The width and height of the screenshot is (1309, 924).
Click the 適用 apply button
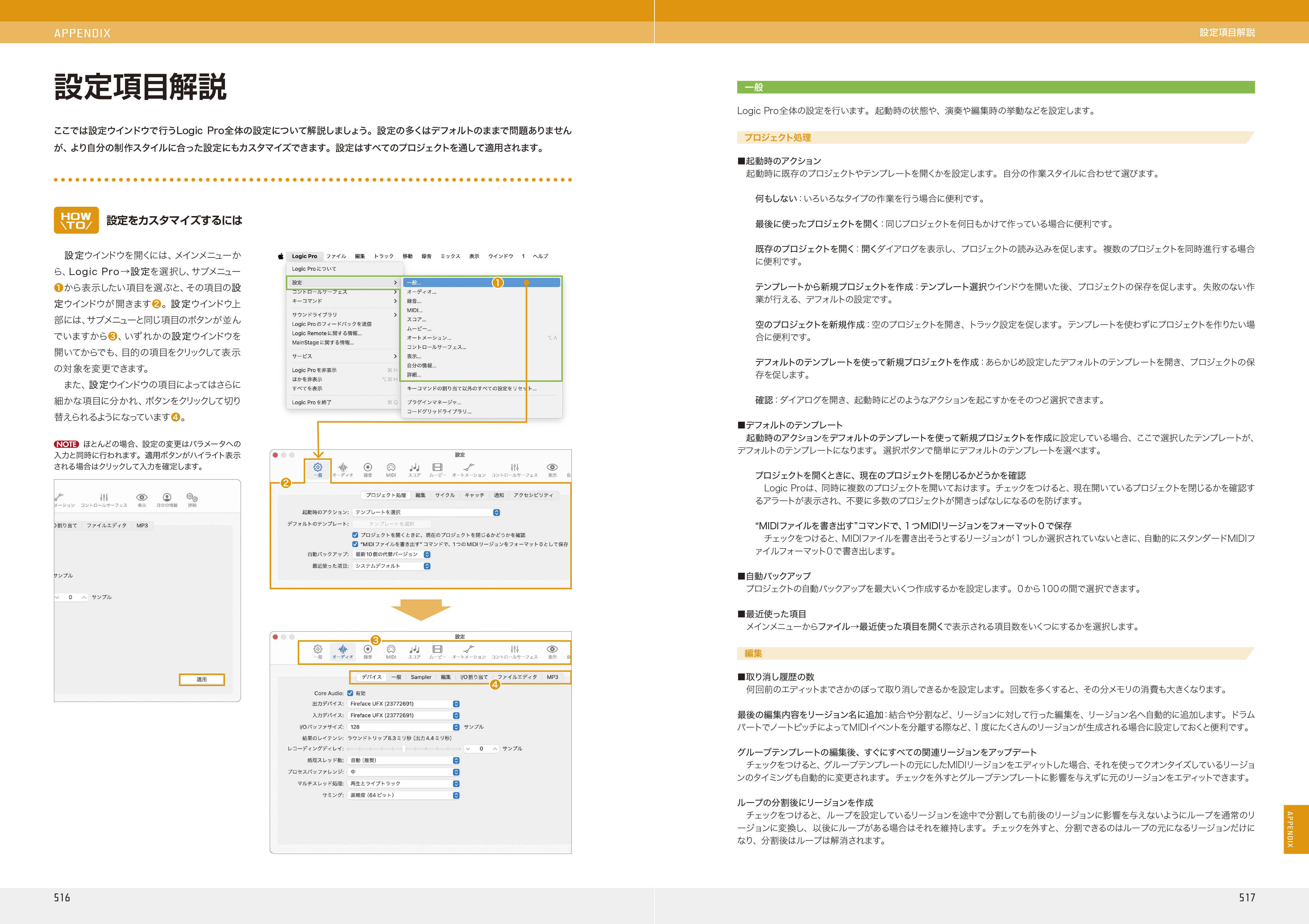pos(202,679)
